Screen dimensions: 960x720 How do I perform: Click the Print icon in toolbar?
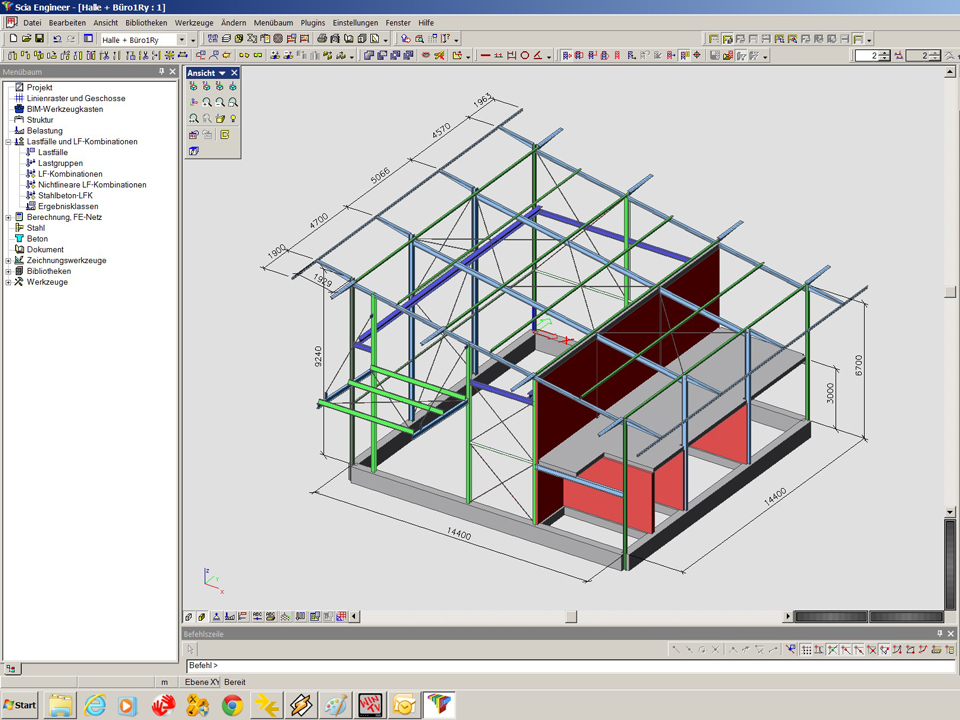click(322, 39)
